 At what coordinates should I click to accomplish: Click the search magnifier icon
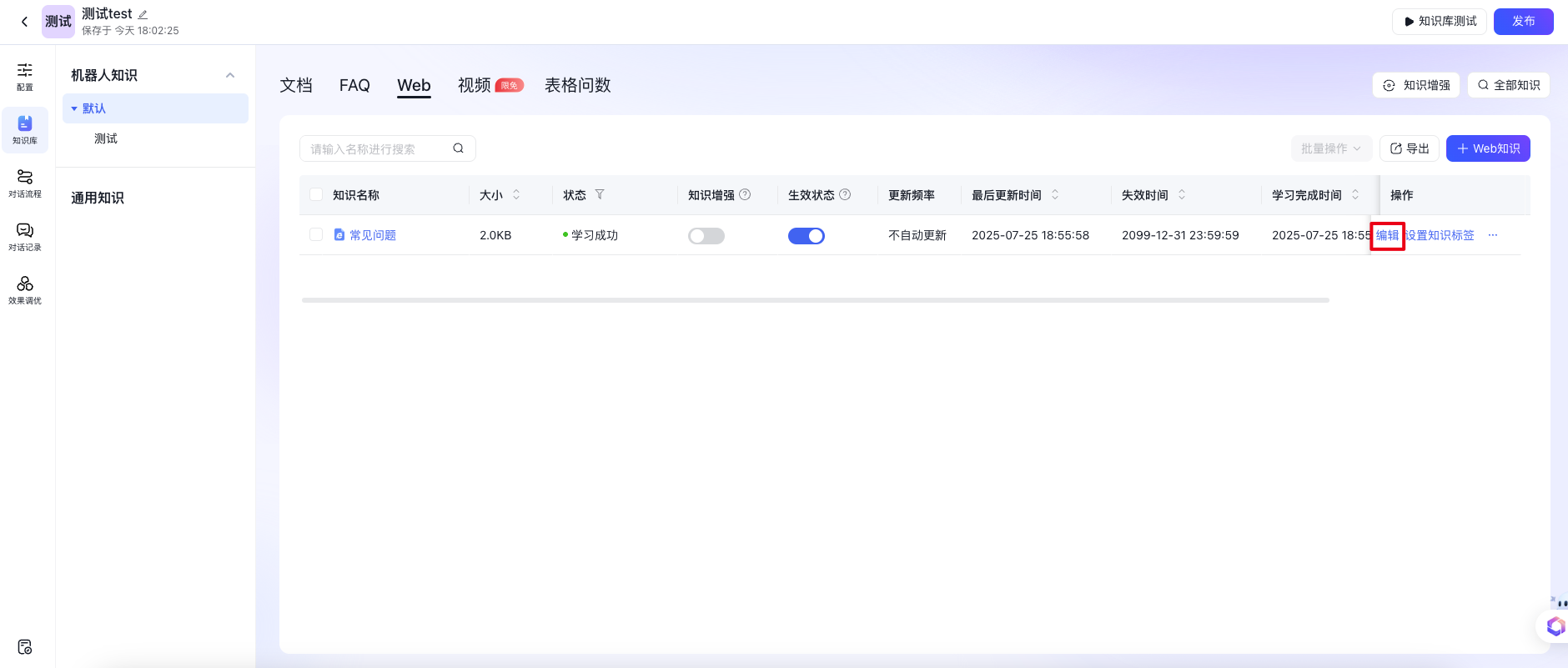(x=458, y=148)
